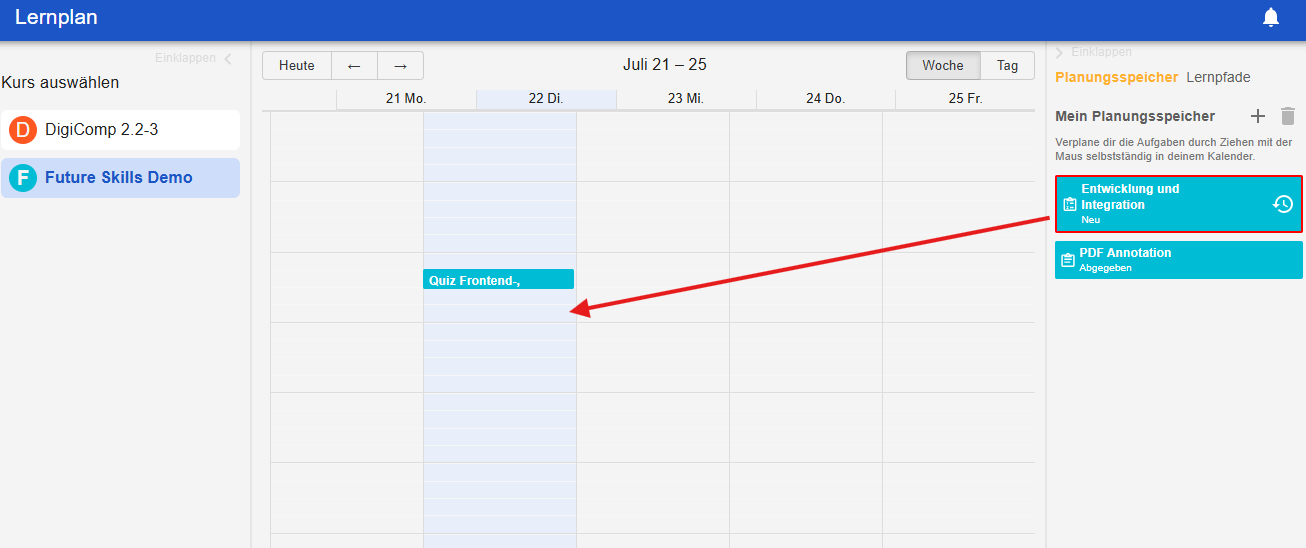Click clipboard icon on PDF Annotation task

pos(1067,260)
